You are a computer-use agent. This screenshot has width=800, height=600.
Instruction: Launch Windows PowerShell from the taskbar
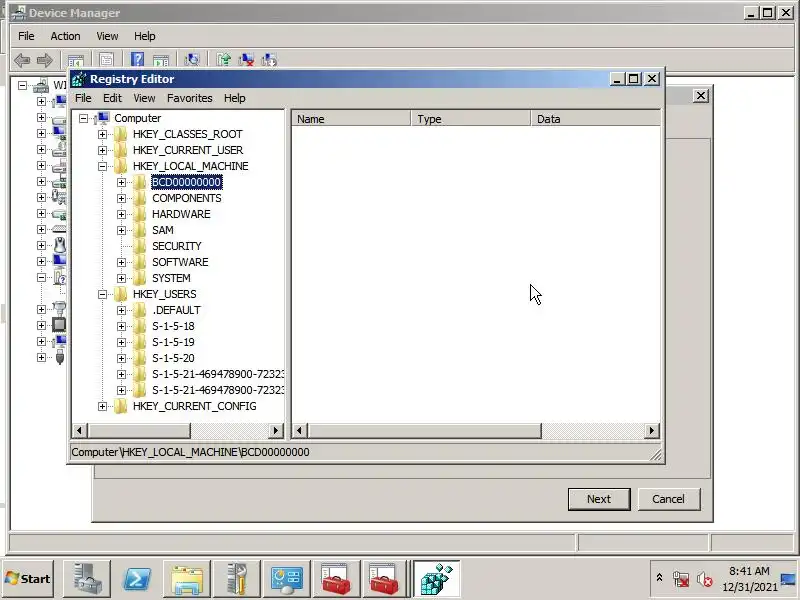pos(137,579)
